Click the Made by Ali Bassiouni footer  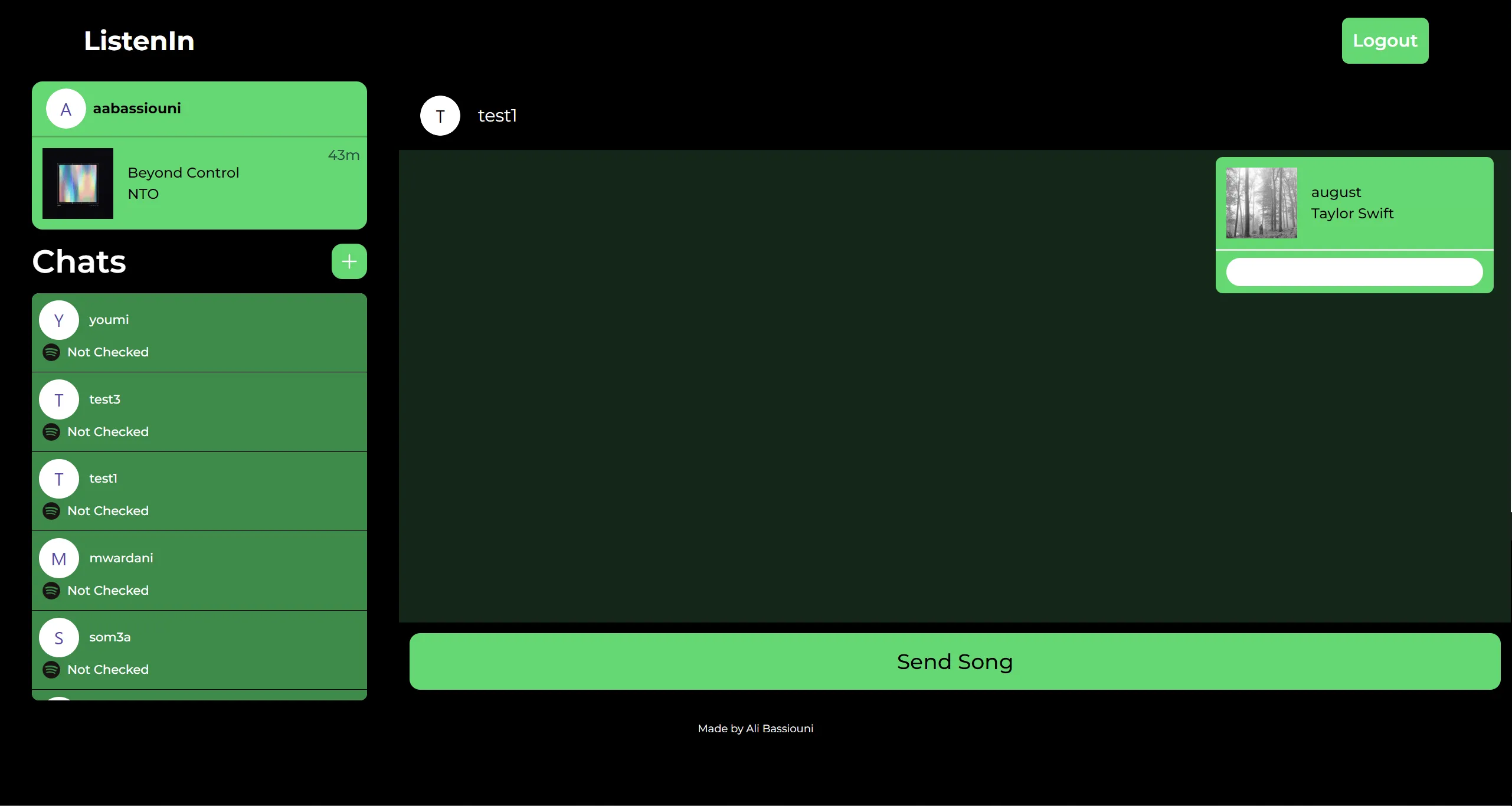(755, 729)
